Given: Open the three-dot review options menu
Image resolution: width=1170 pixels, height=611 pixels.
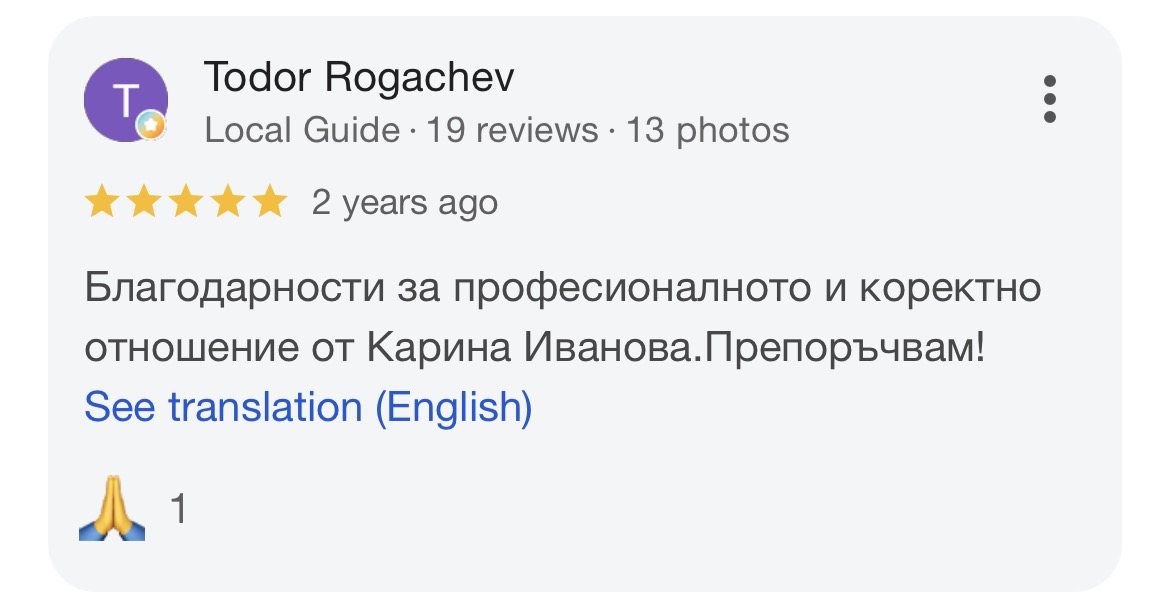Looking at the screenshot, I should [x=1049, y=98].
